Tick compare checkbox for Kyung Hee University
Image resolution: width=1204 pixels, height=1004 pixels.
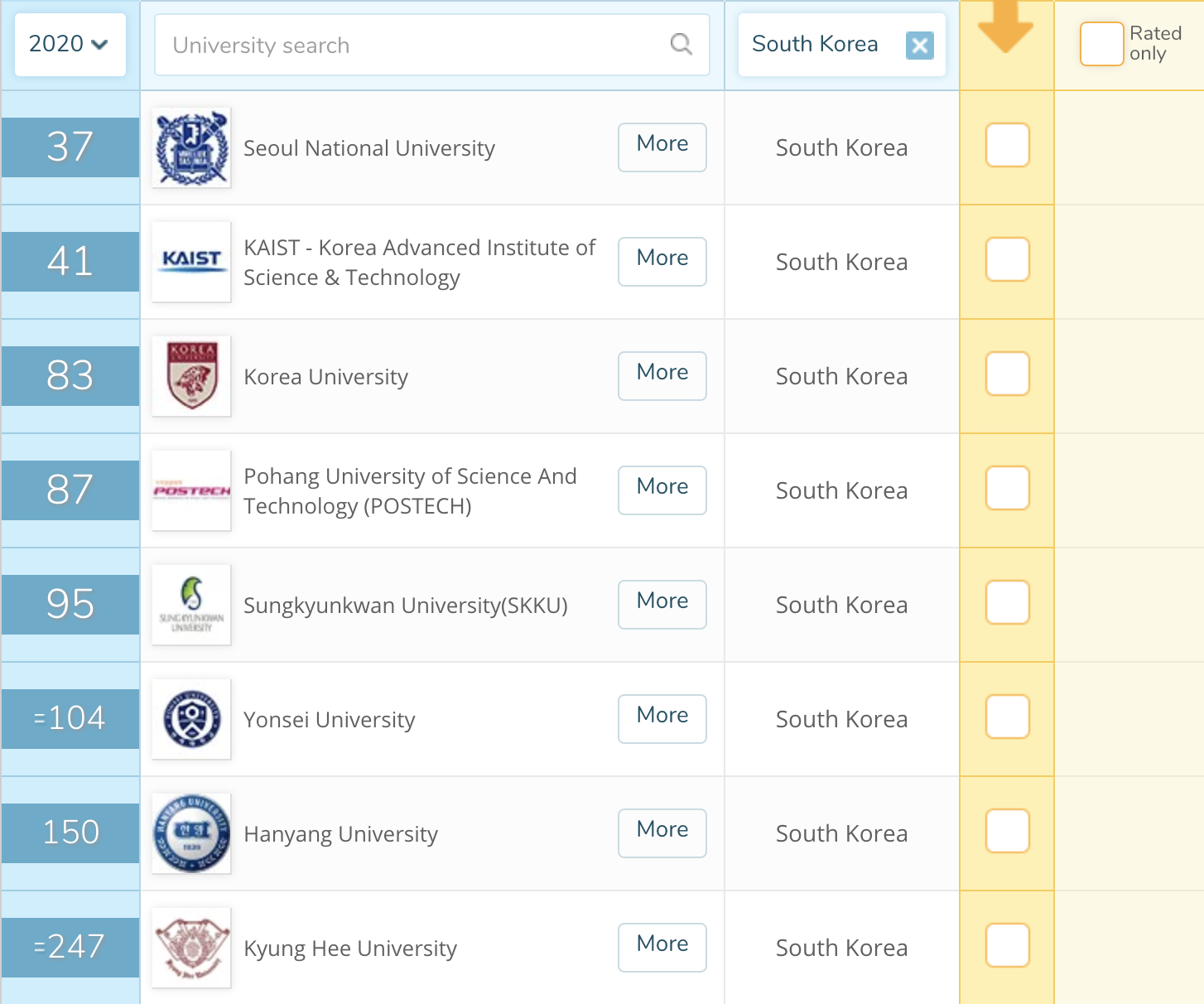click(1008, 945)
